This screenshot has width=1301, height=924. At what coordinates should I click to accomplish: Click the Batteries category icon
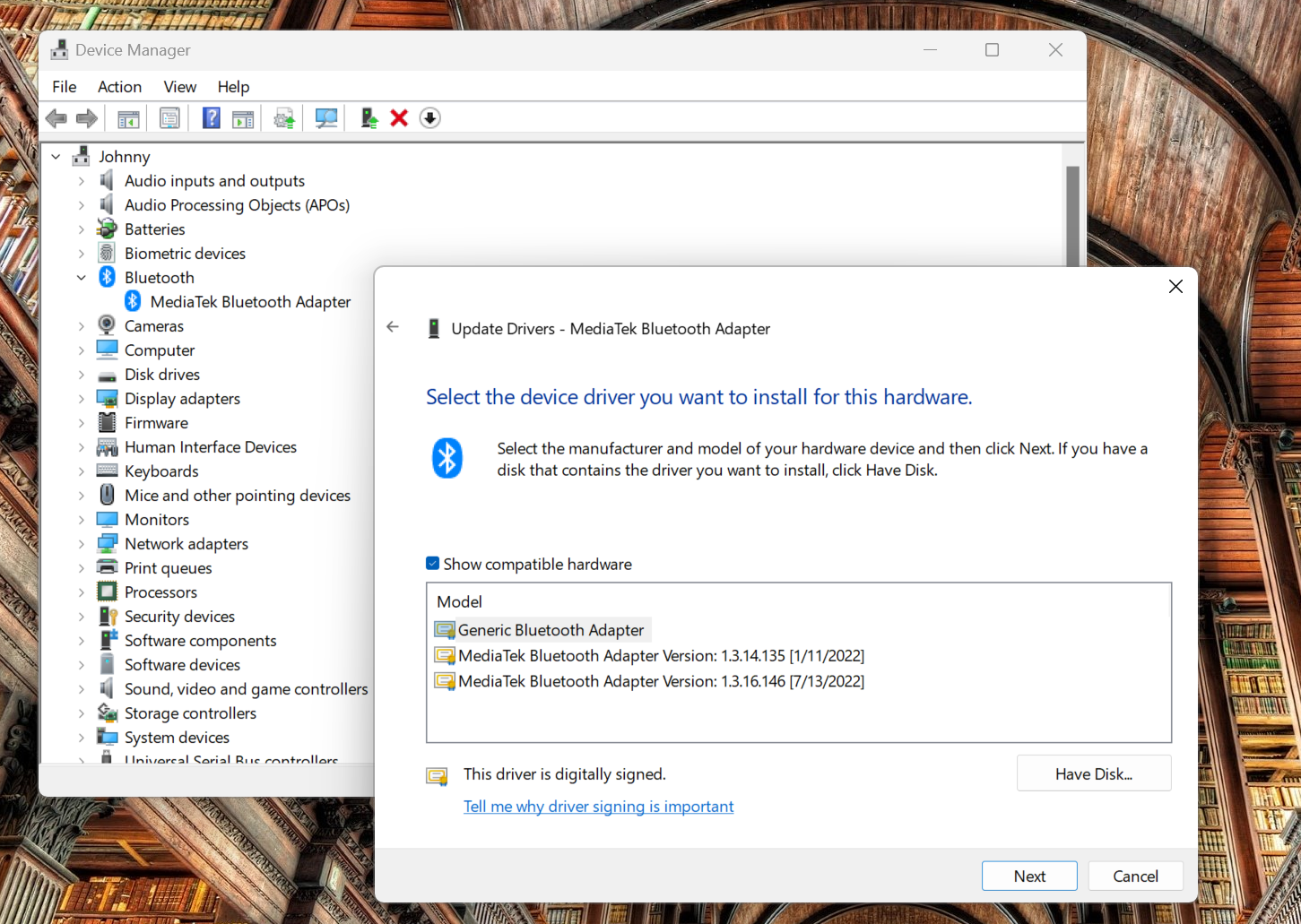click(107, 229)
